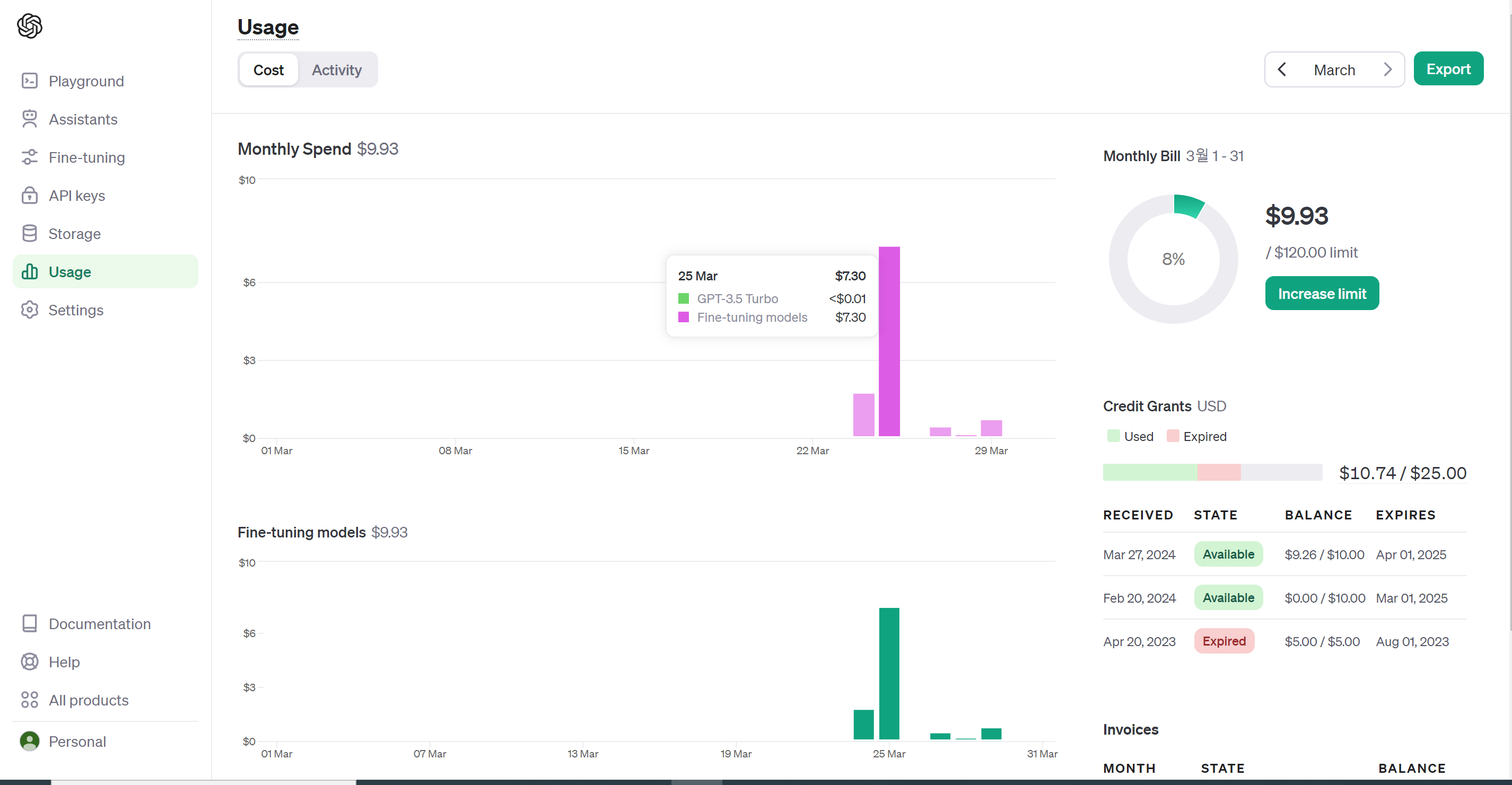The image size is (1512, 785).
Task: Open the Help lifebuoy icon
Action: pos(29,662)
